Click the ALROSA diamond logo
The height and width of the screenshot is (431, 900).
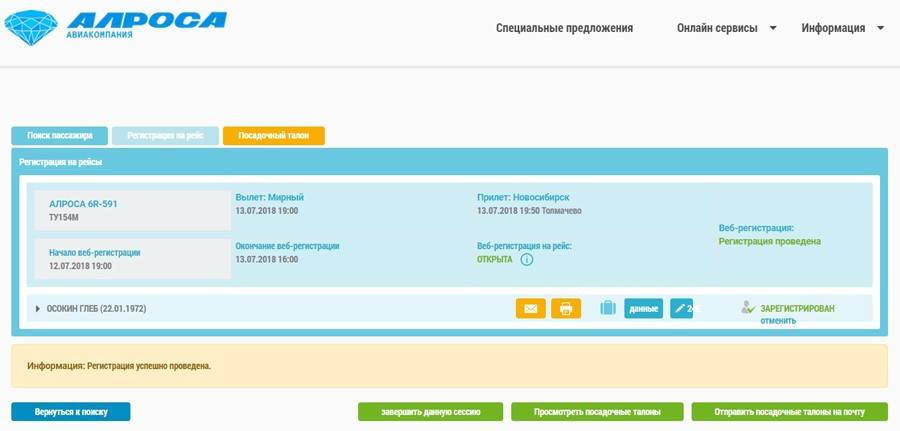(x=30, y=27)
